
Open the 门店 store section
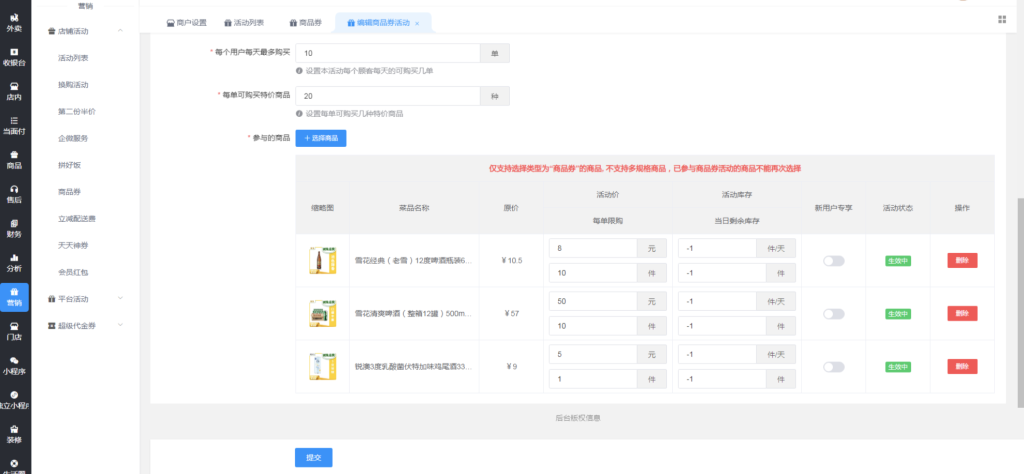click(14, 331)
